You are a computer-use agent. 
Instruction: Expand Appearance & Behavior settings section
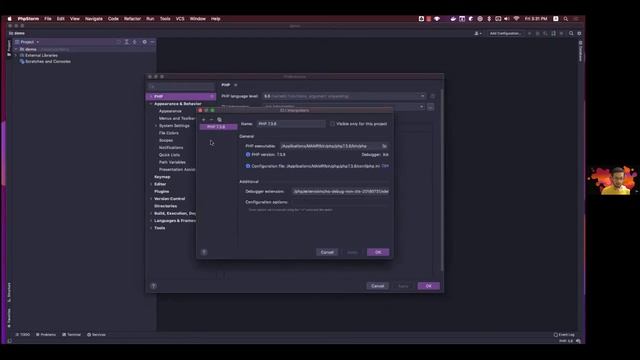point(151,104)
